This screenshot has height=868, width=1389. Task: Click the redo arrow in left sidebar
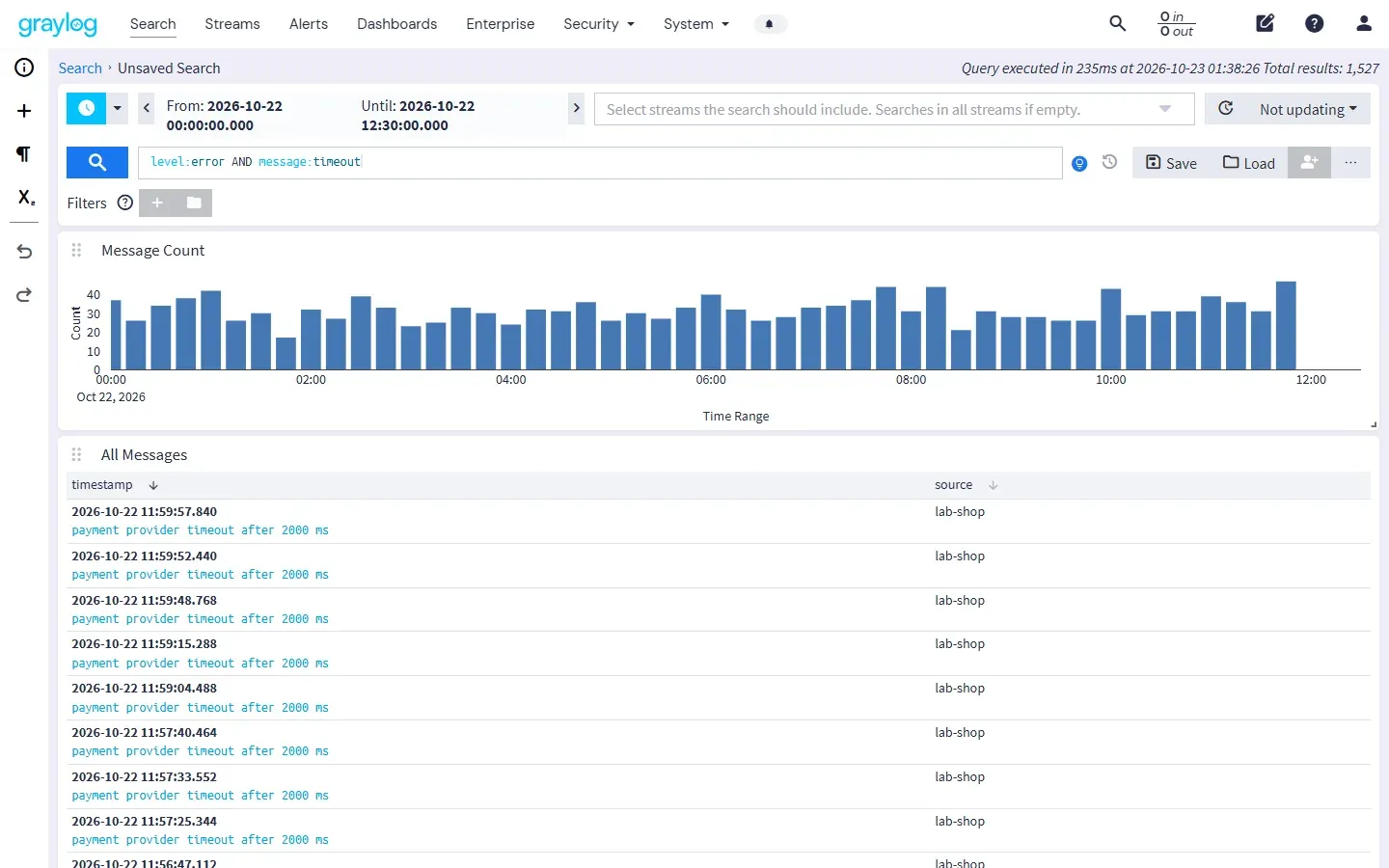pos(24,295)
